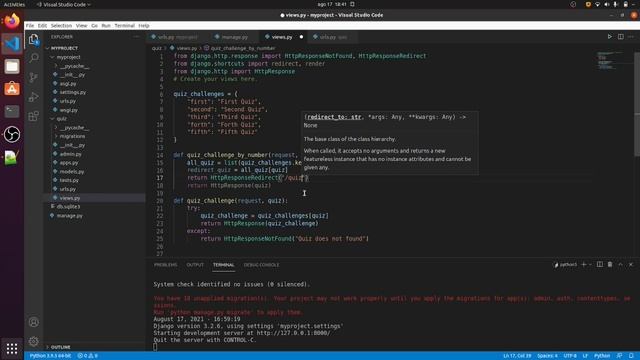Switch to the manage.py editor tab
640x360 pixels.
tap(235, 37)
